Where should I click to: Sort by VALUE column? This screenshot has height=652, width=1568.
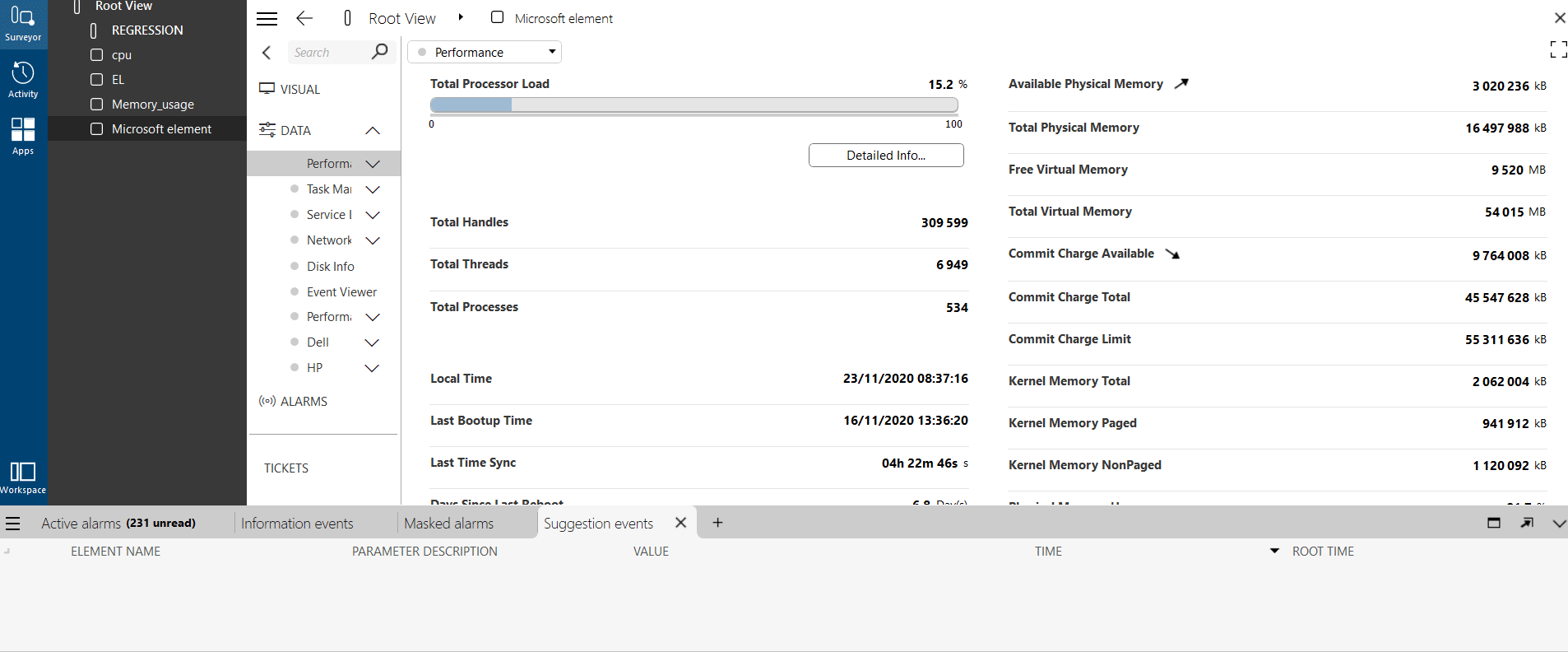tap(651, 552)
